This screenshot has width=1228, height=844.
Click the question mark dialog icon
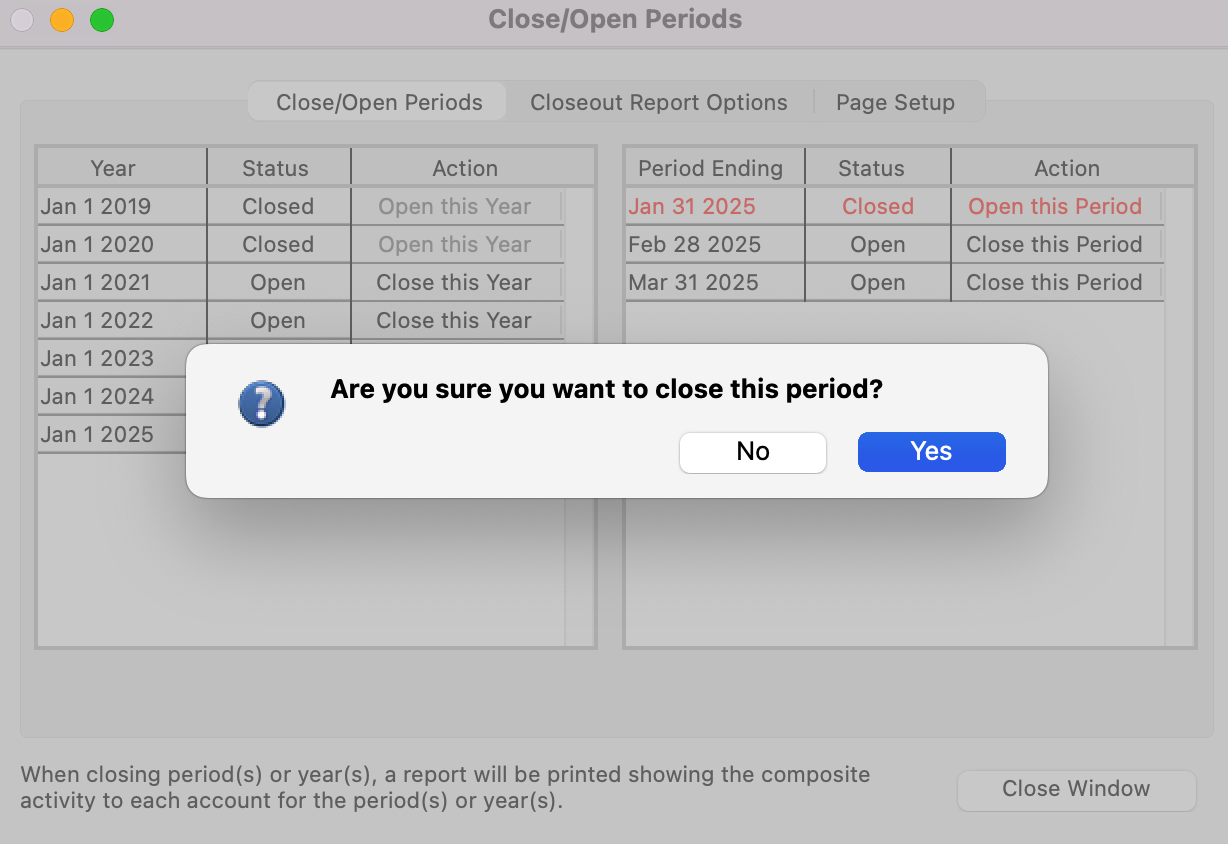(262, 404)
